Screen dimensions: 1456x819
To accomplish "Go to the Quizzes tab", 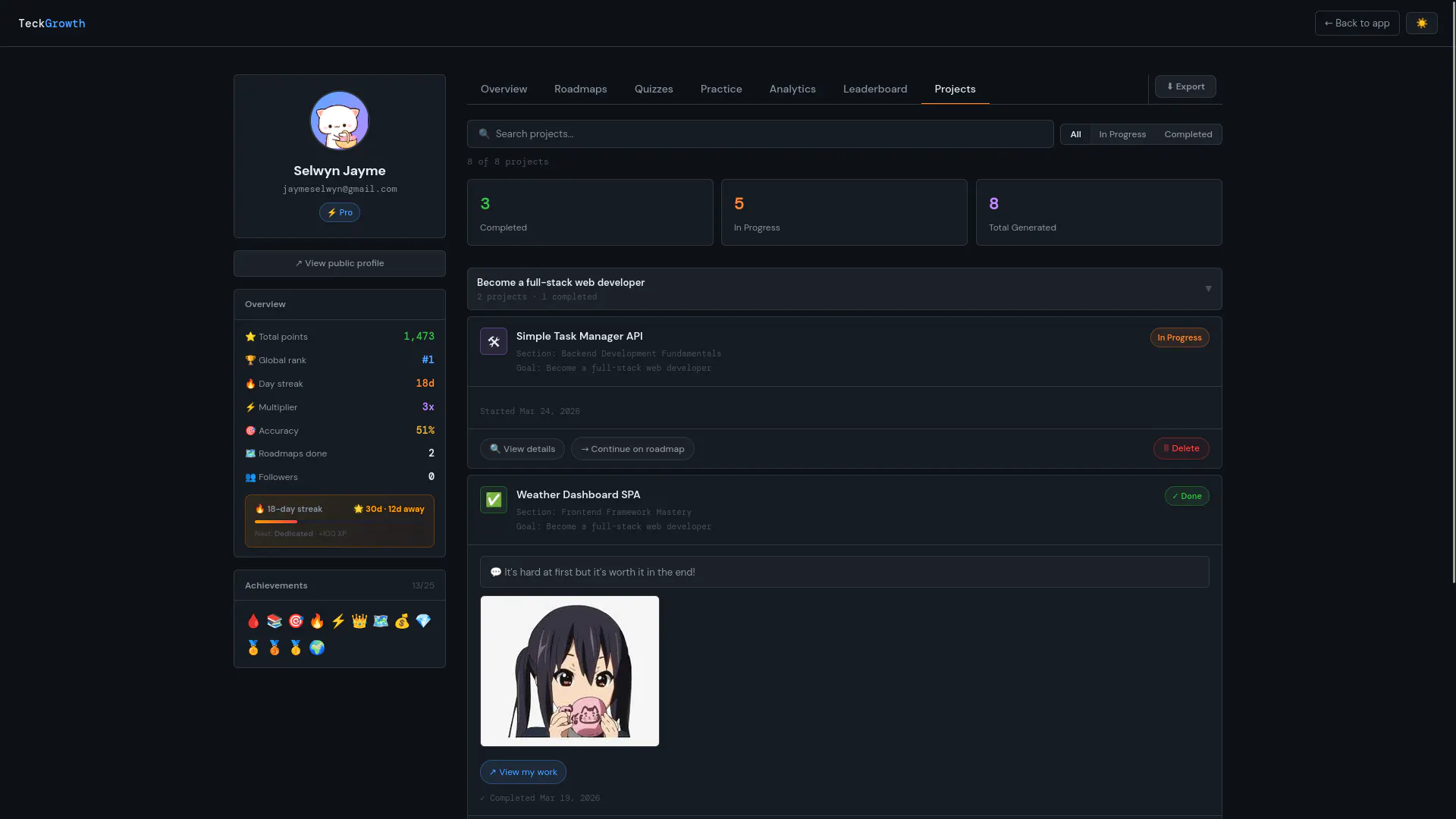I will [654, 89].
